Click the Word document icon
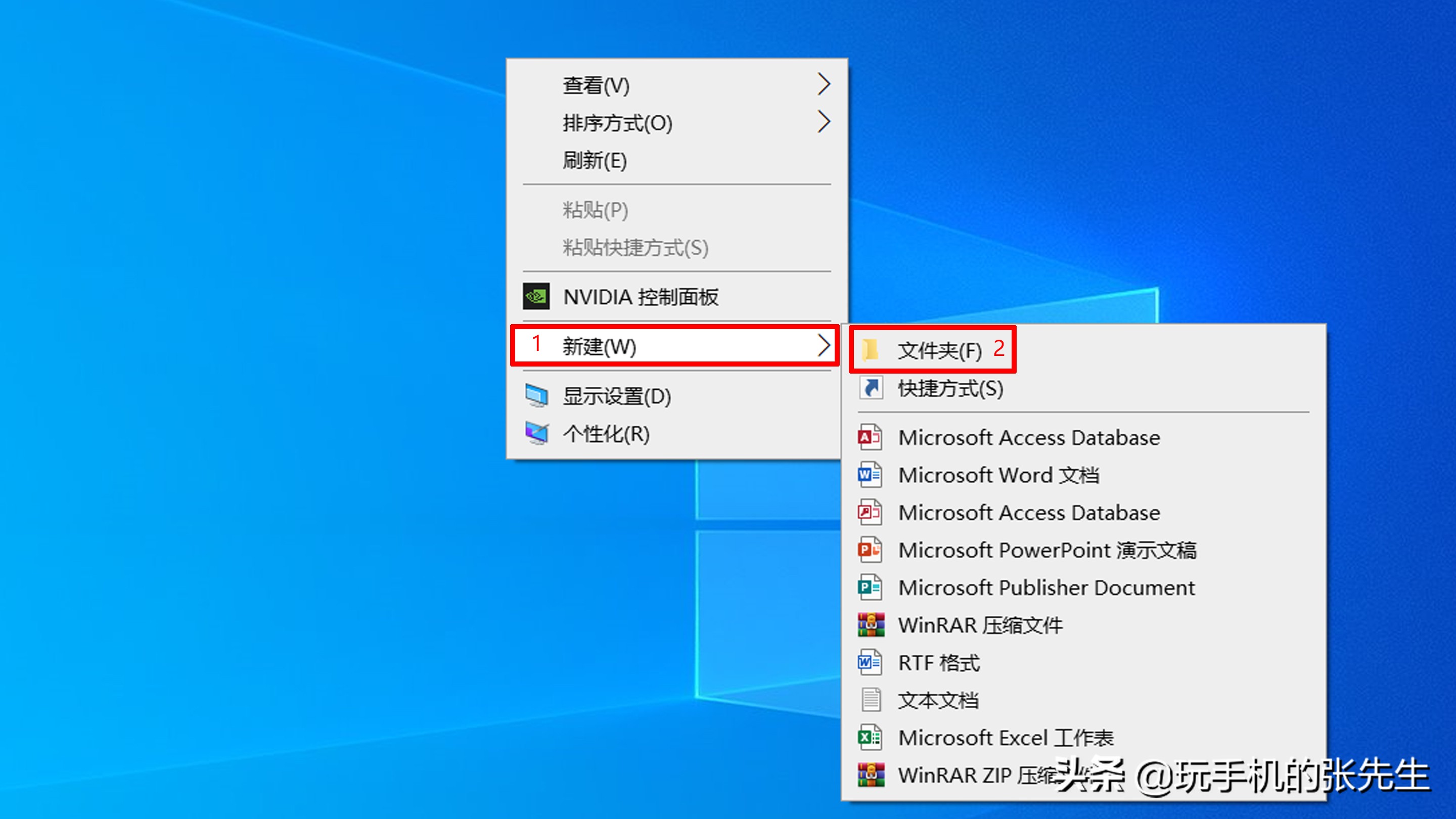 click(870, 475)
